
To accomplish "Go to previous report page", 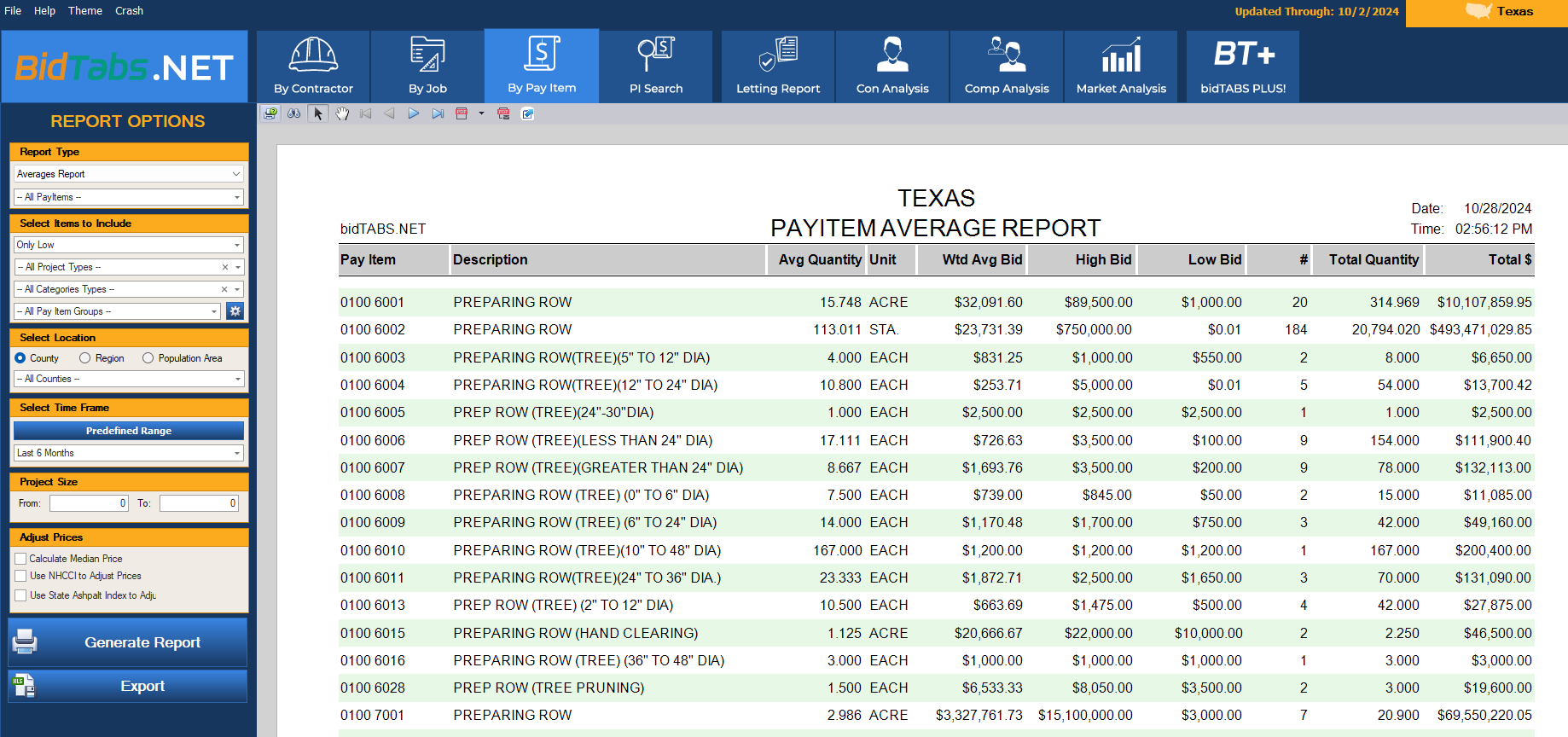I will tap(390, 113).
